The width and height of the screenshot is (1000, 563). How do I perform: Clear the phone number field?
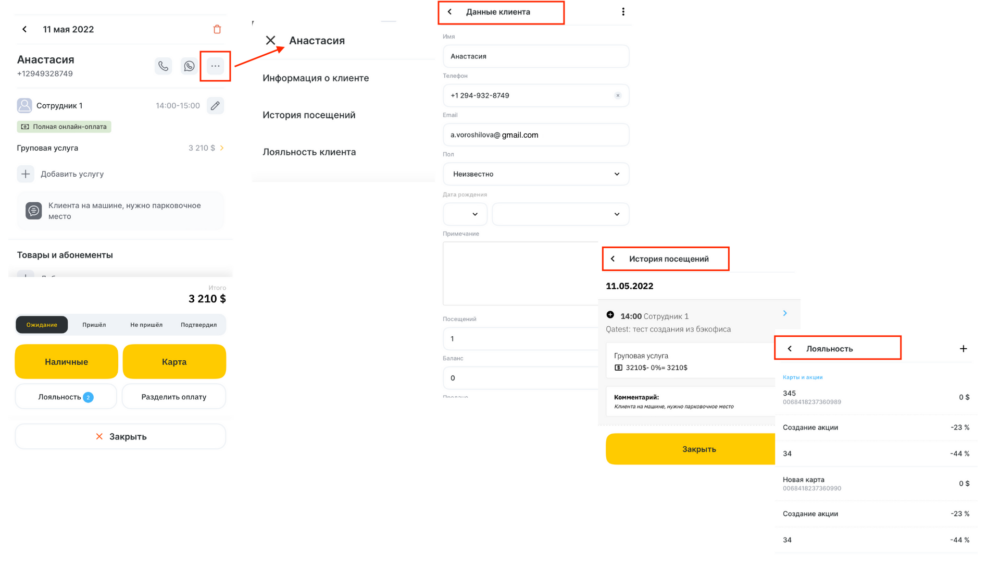(x=617, y=96)
